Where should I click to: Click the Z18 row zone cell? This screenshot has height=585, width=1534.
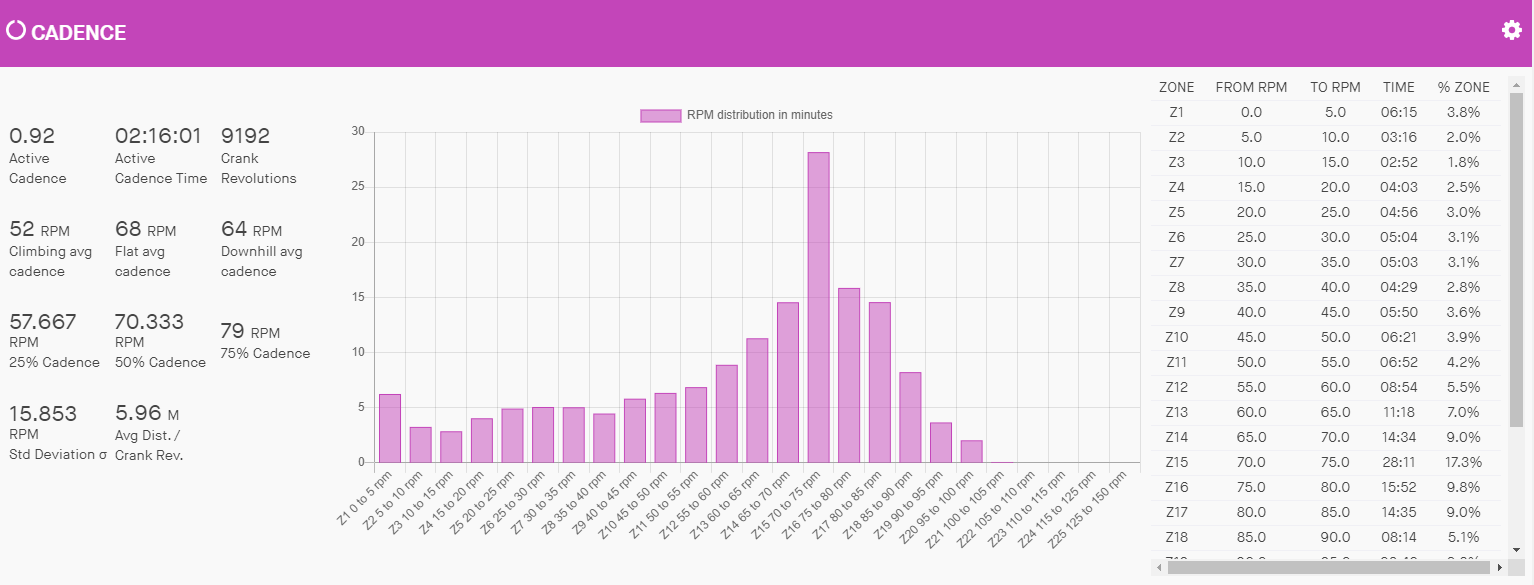click(1176, 538)
